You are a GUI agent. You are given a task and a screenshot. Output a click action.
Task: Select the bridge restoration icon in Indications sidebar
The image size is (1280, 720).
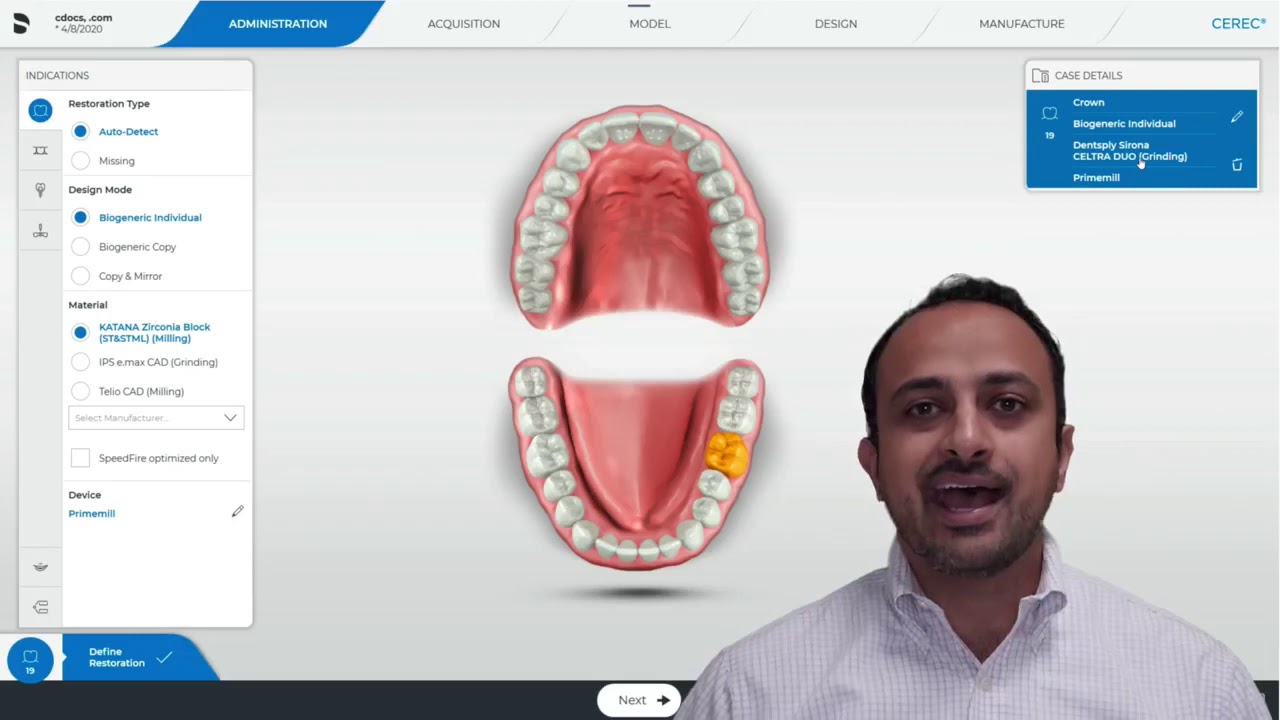click(40, 150)
